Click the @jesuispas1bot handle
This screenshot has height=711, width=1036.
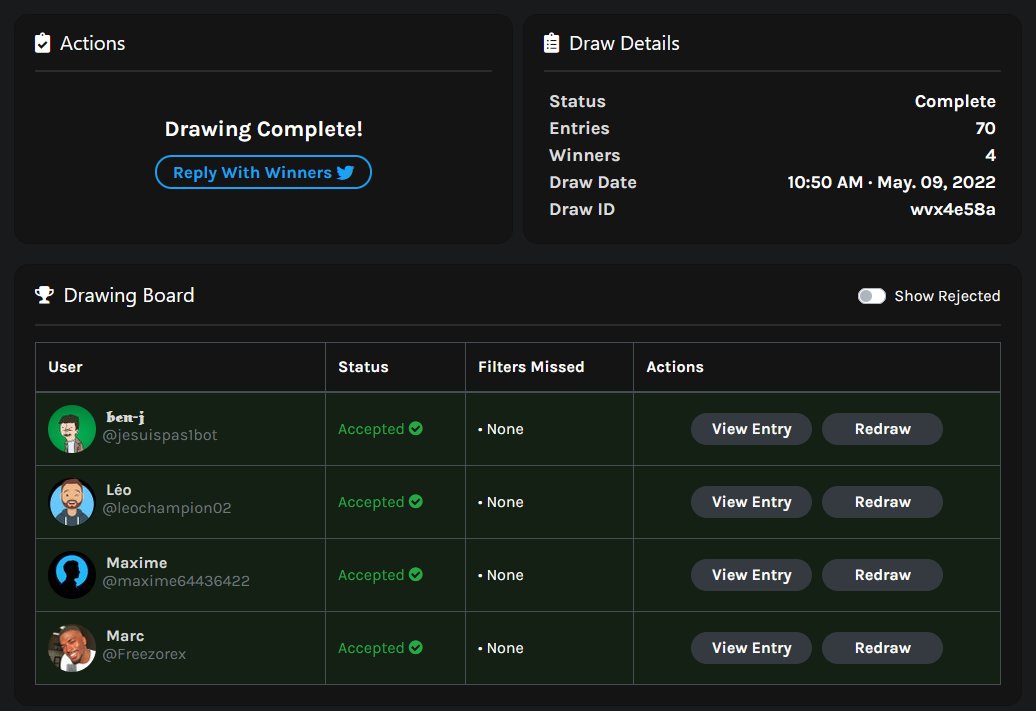tap(160, 435)
